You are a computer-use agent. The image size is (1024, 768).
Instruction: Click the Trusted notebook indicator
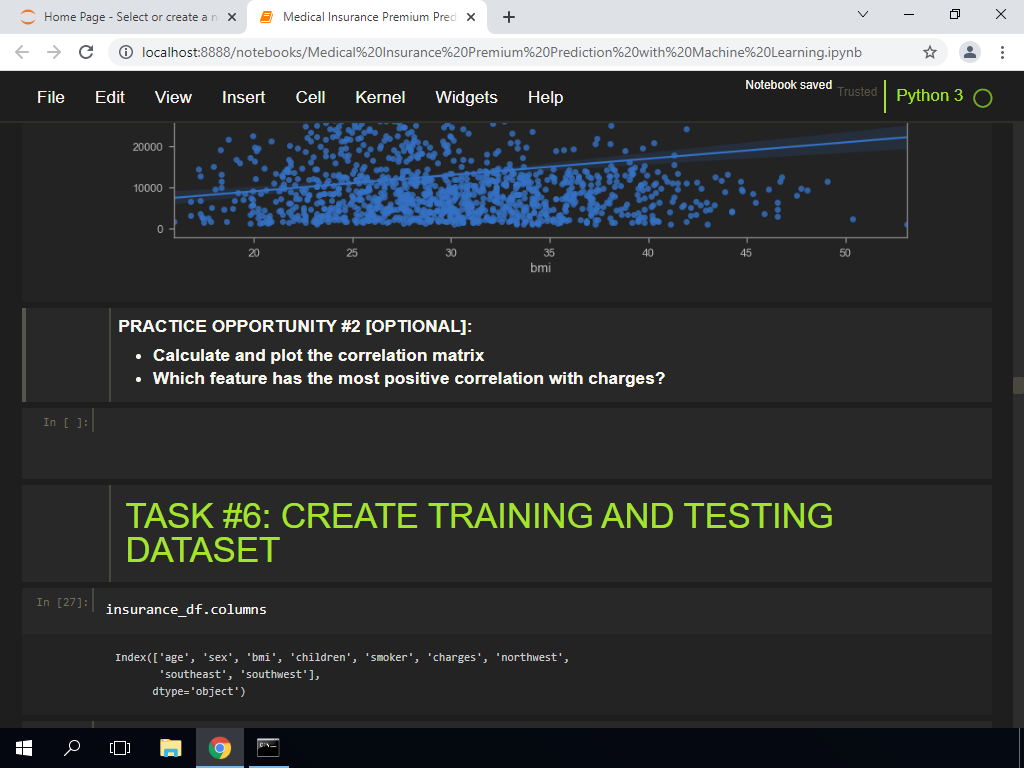tap(857, 92)
